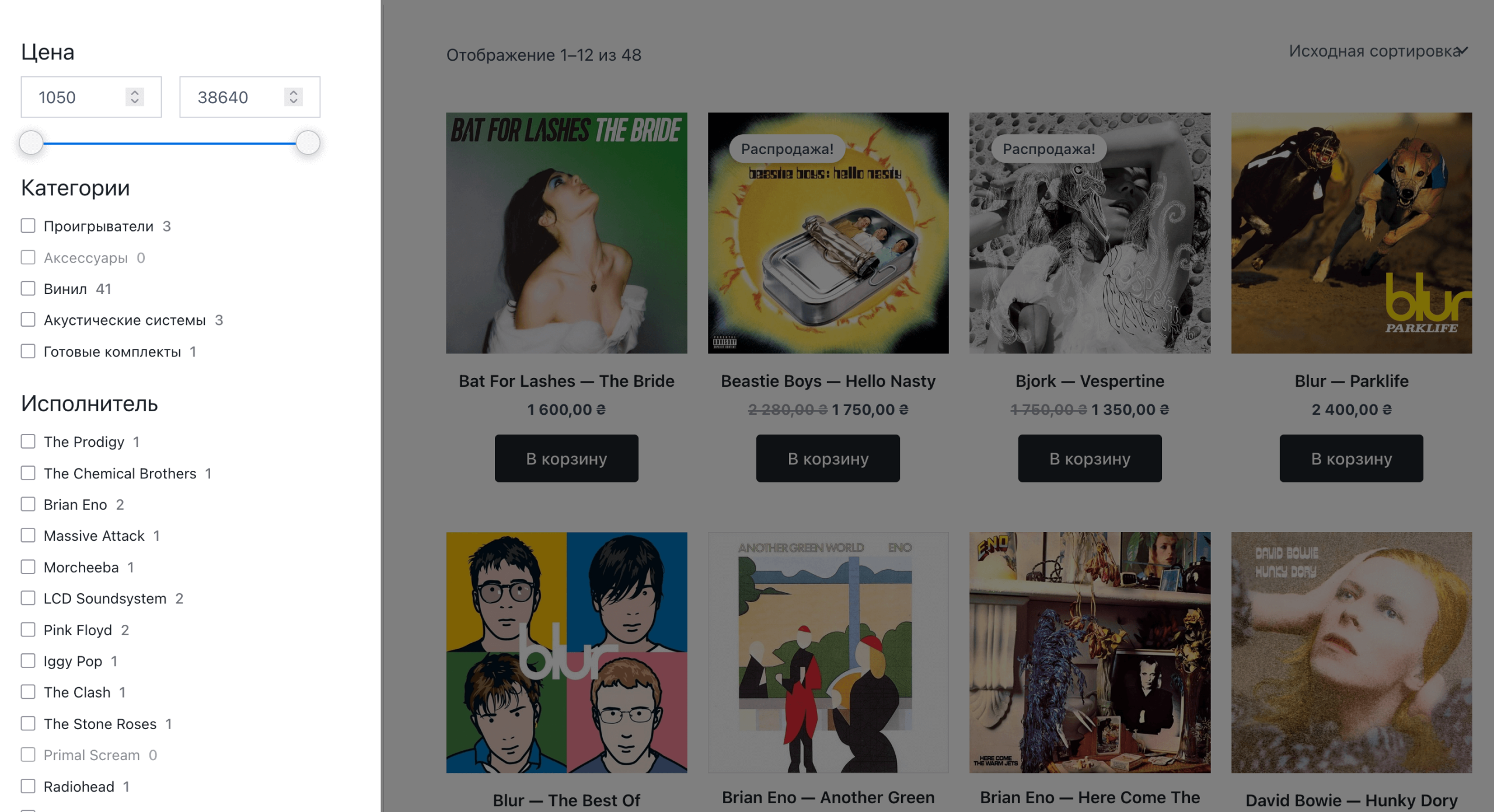Open the Исходная сортировка sorting dropdown
1494x812 pixels.
pyautogui.click(x=1377, y=51)
